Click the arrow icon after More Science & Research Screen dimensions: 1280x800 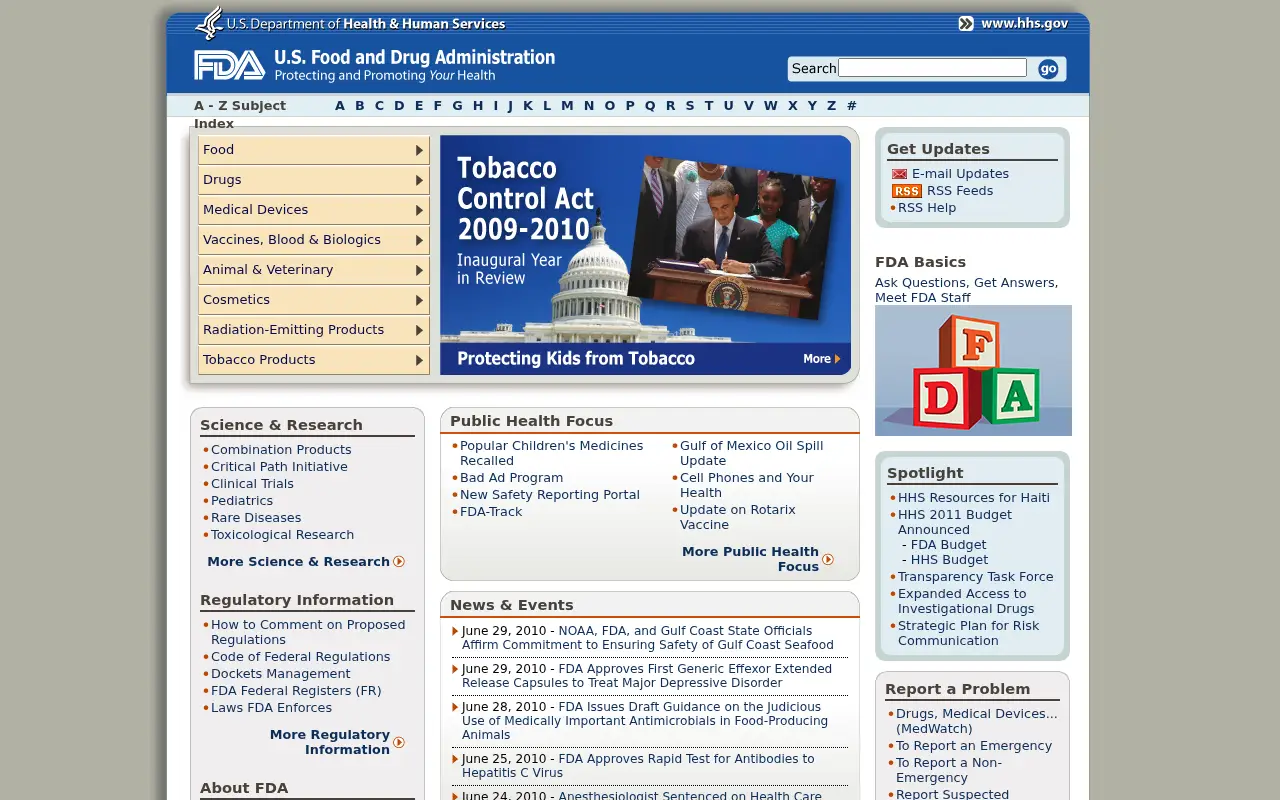click(x=399, y=562)
